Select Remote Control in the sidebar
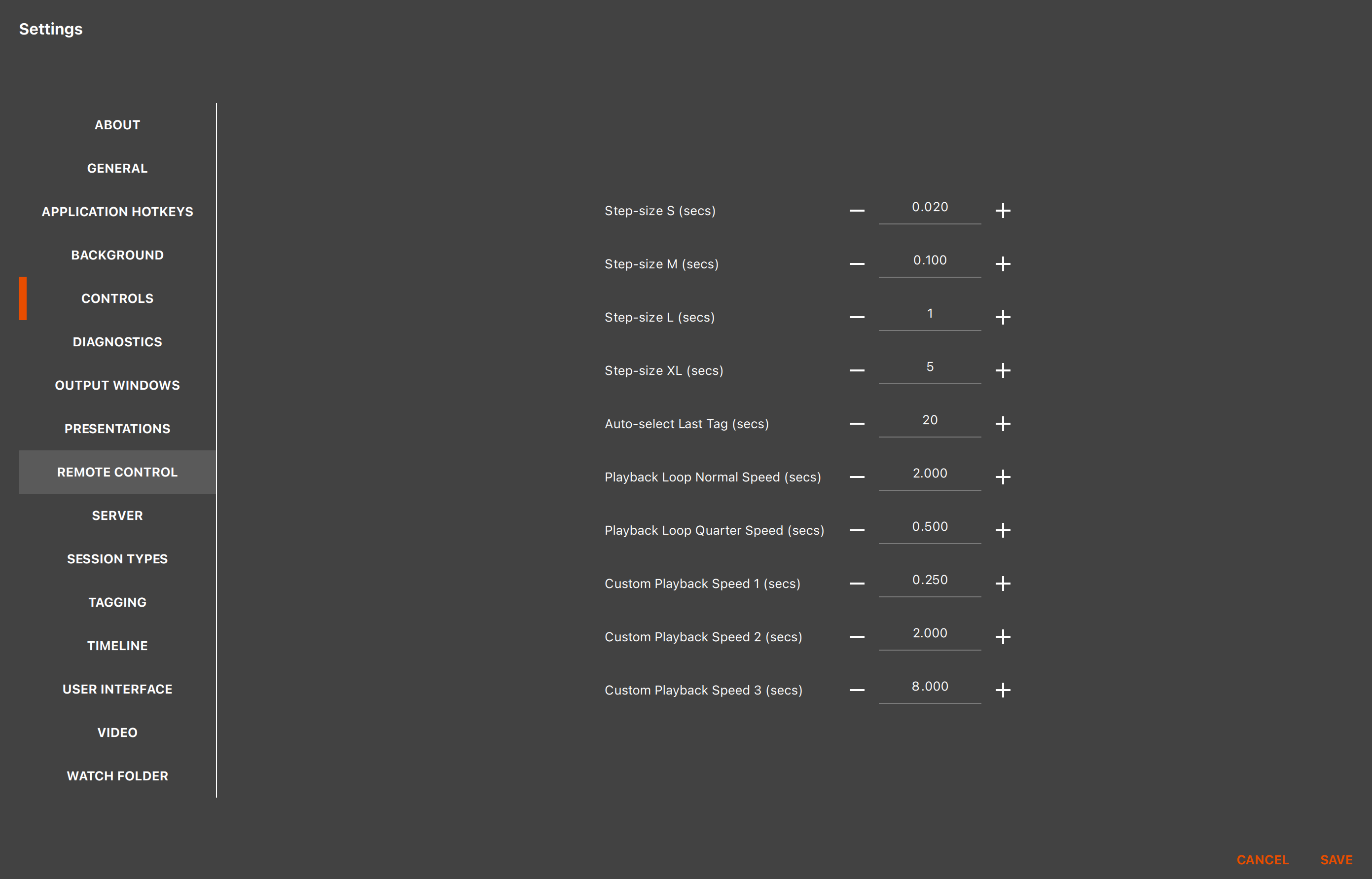 coord(117,472)
